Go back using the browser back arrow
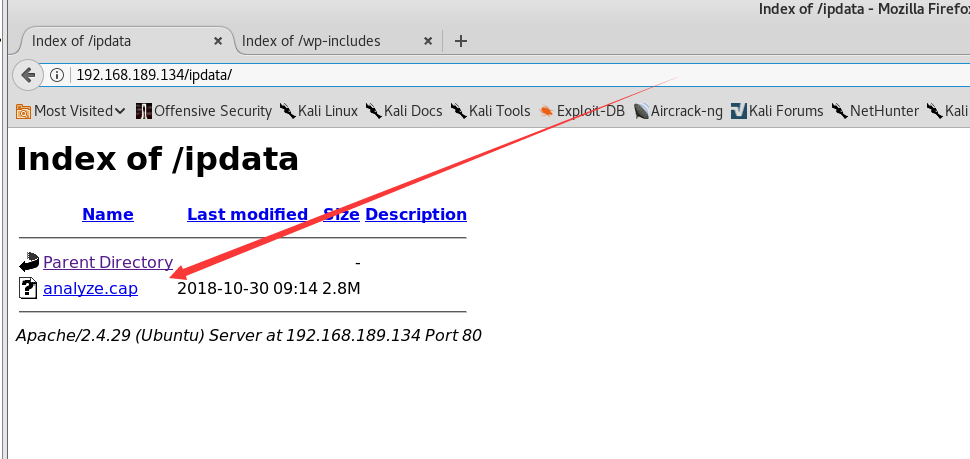This screenshot has width=970, height=459. 28,75
